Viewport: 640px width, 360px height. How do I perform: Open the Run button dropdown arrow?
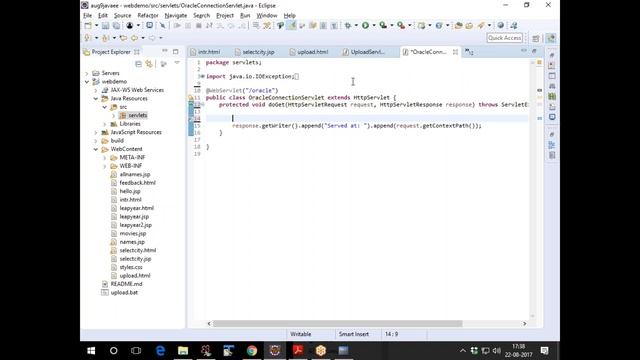tap(374, 25)
